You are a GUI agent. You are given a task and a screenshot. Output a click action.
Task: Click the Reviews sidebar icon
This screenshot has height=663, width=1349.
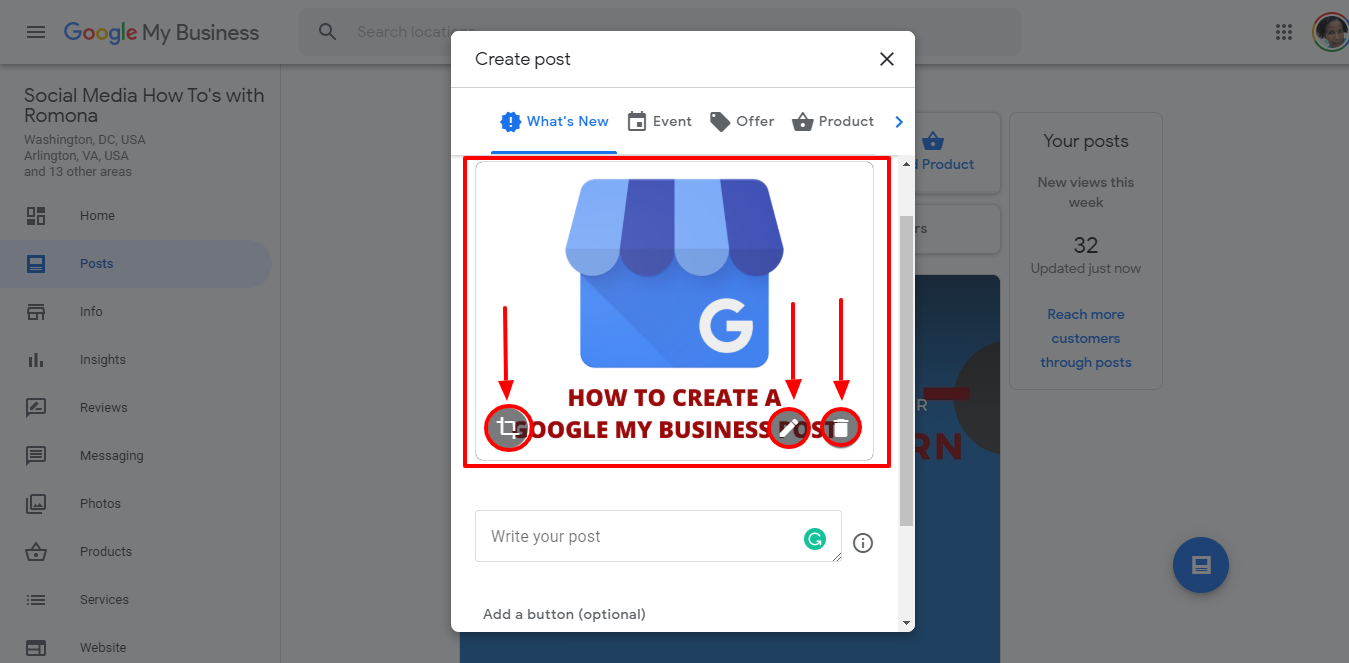tap(36, 408)
